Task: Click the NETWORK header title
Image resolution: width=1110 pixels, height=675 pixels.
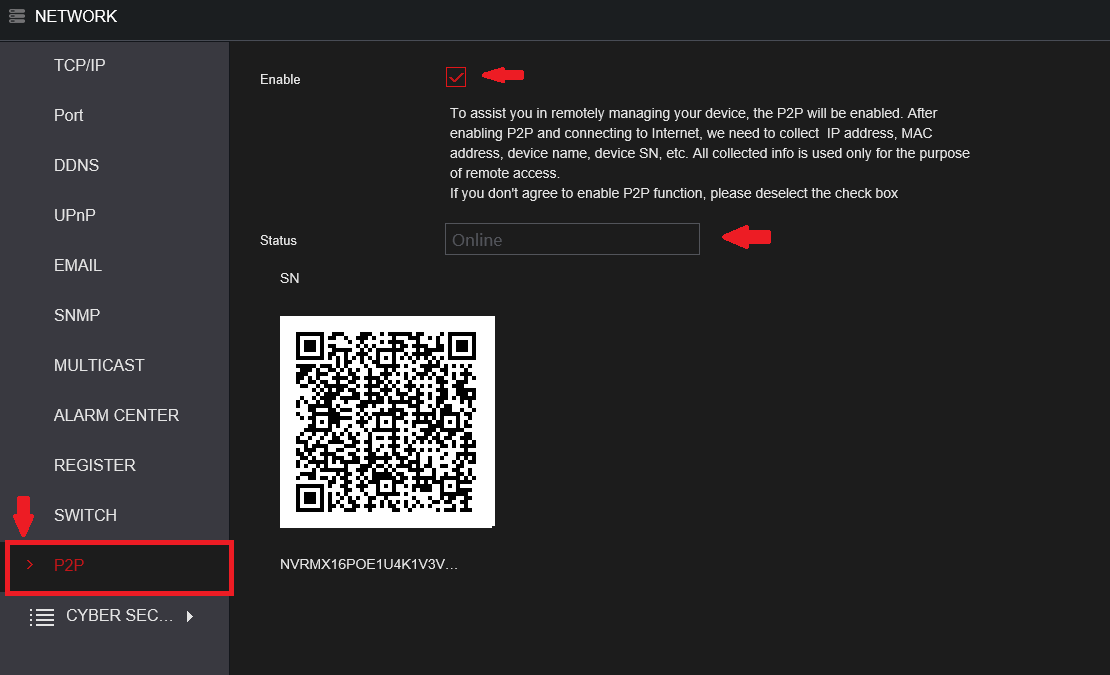Action: click(x=76, y=16)
